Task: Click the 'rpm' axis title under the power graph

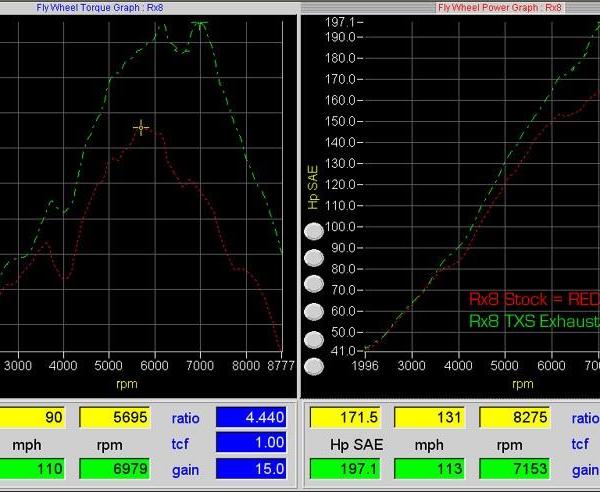Action: [523, 384]
